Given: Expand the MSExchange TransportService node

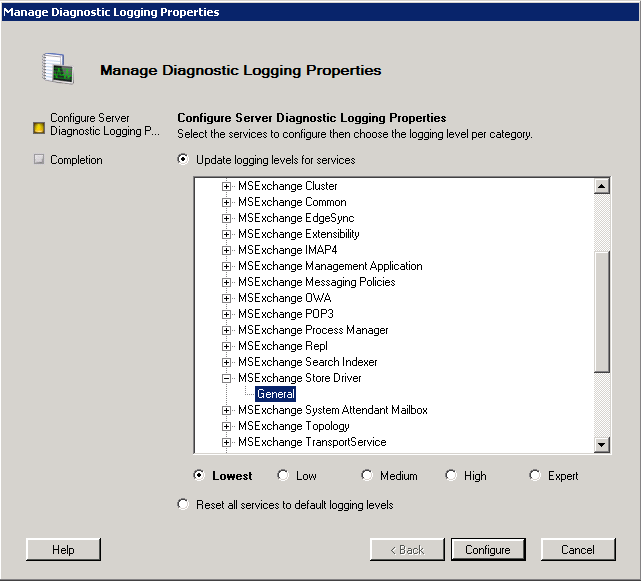Looking at the screenshot, I should [226, 442].
